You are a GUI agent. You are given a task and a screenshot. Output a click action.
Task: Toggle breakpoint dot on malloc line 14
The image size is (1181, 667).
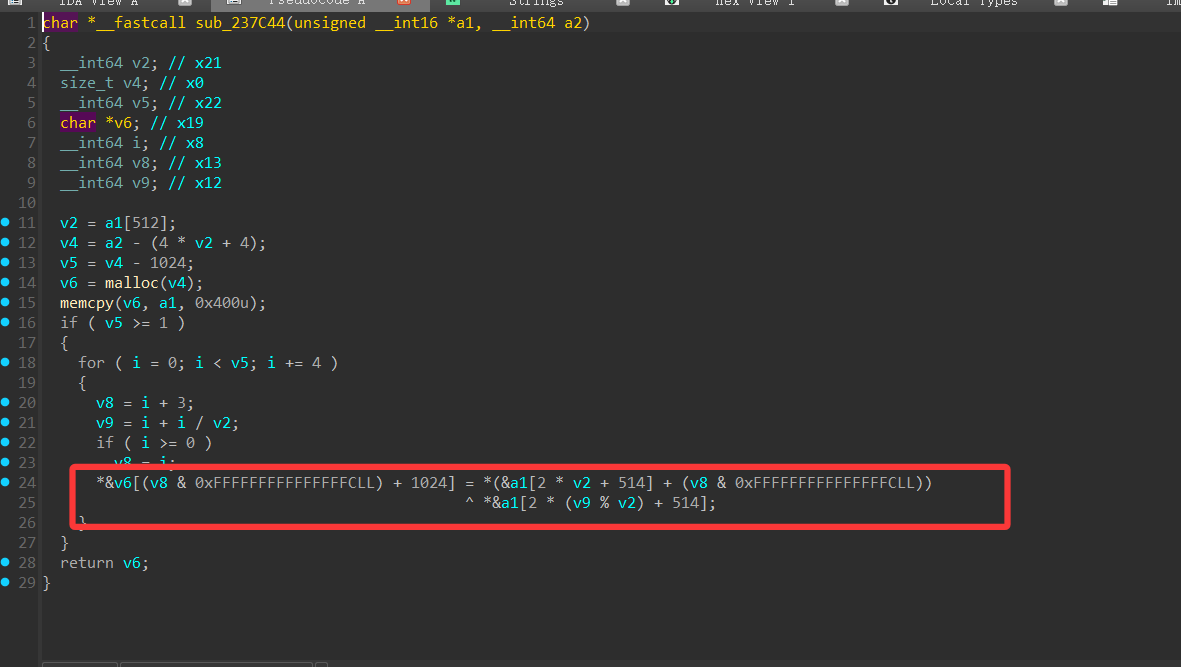pyautogui.click(x=7, y=283)
